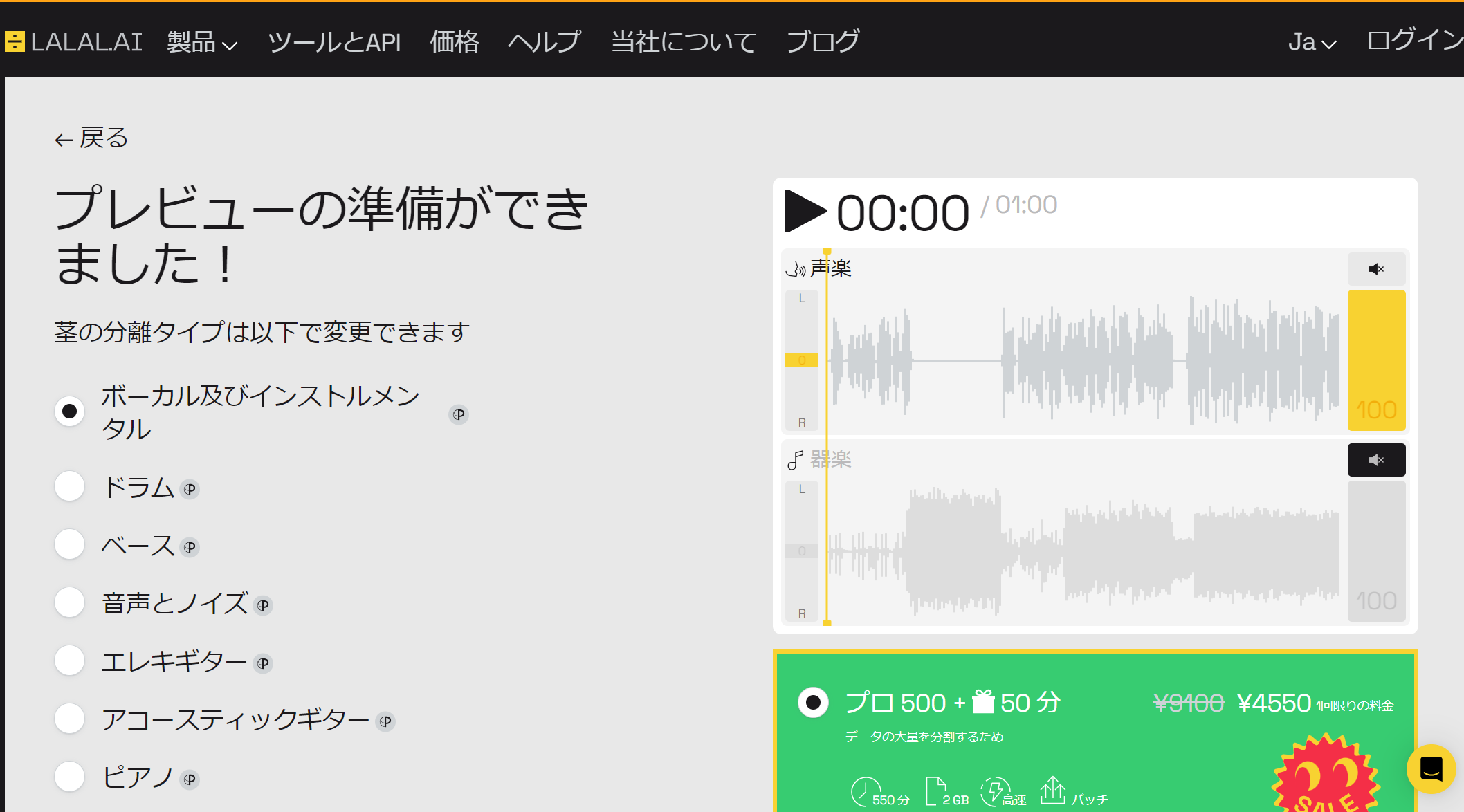
Task: Open the chat support bubble icon
Action: [x=1431, y=768]
